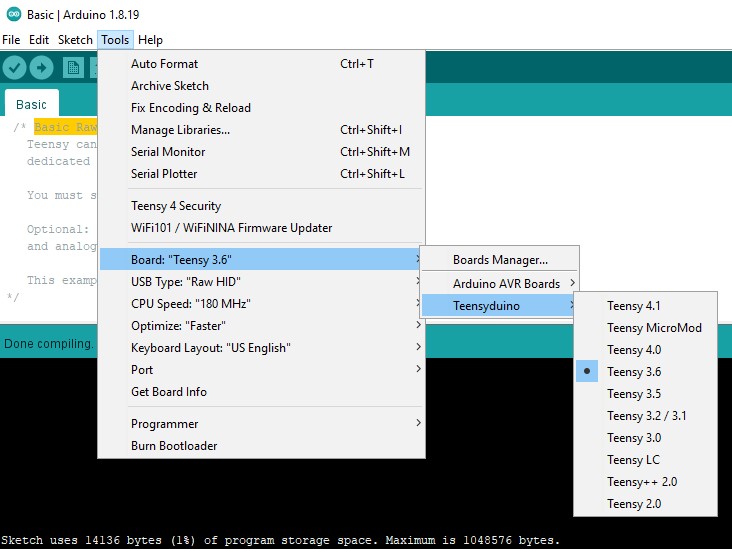Screen dimensions: 732x549
Task: Select the checked Teensy 3.6 board
Action: pos(646,372)
